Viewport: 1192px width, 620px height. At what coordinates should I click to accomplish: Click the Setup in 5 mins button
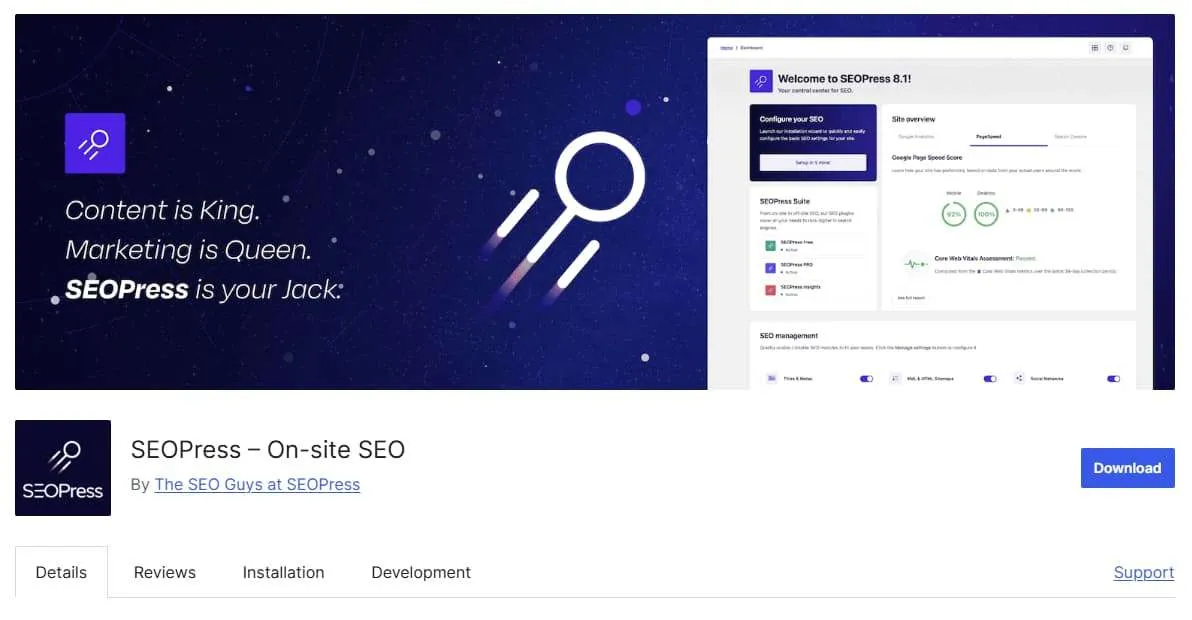pos(813,163)
